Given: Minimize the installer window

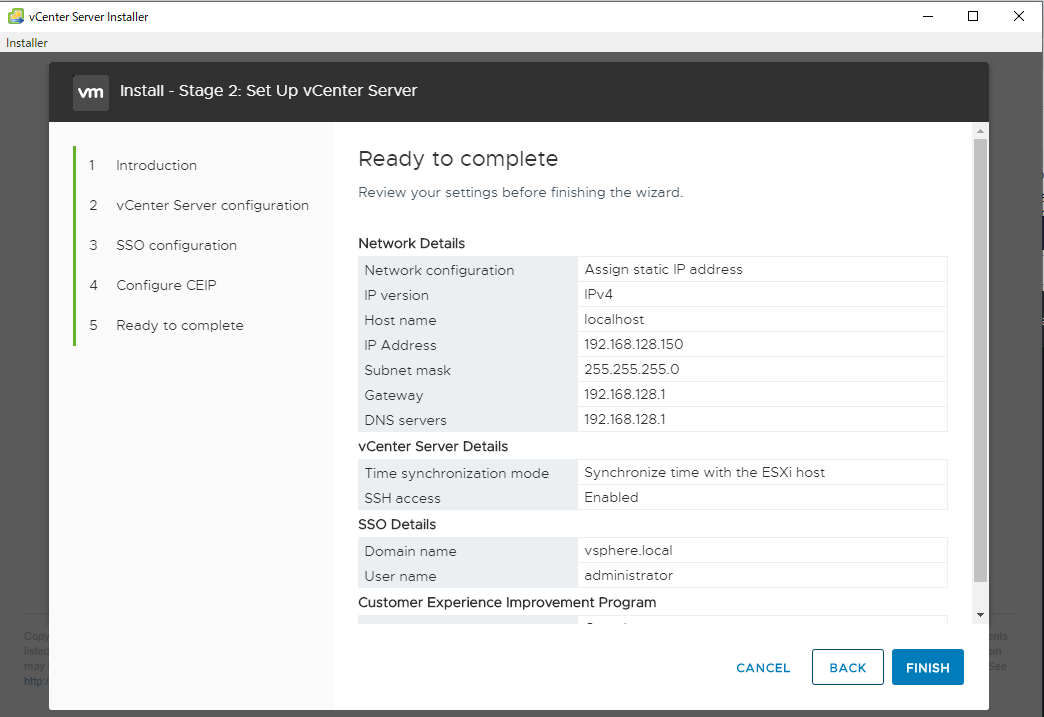Looking at the screenshot, I should [x=928, y=16].
